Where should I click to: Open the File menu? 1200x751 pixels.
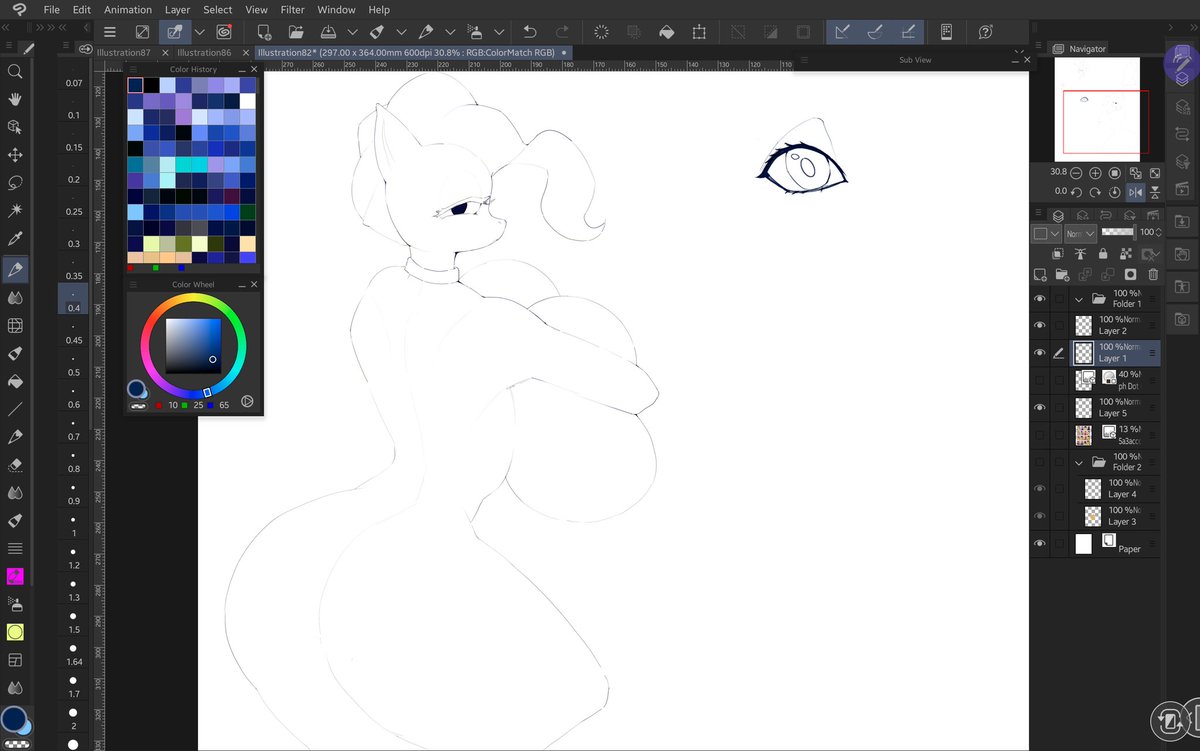click(x=52, y=9)
